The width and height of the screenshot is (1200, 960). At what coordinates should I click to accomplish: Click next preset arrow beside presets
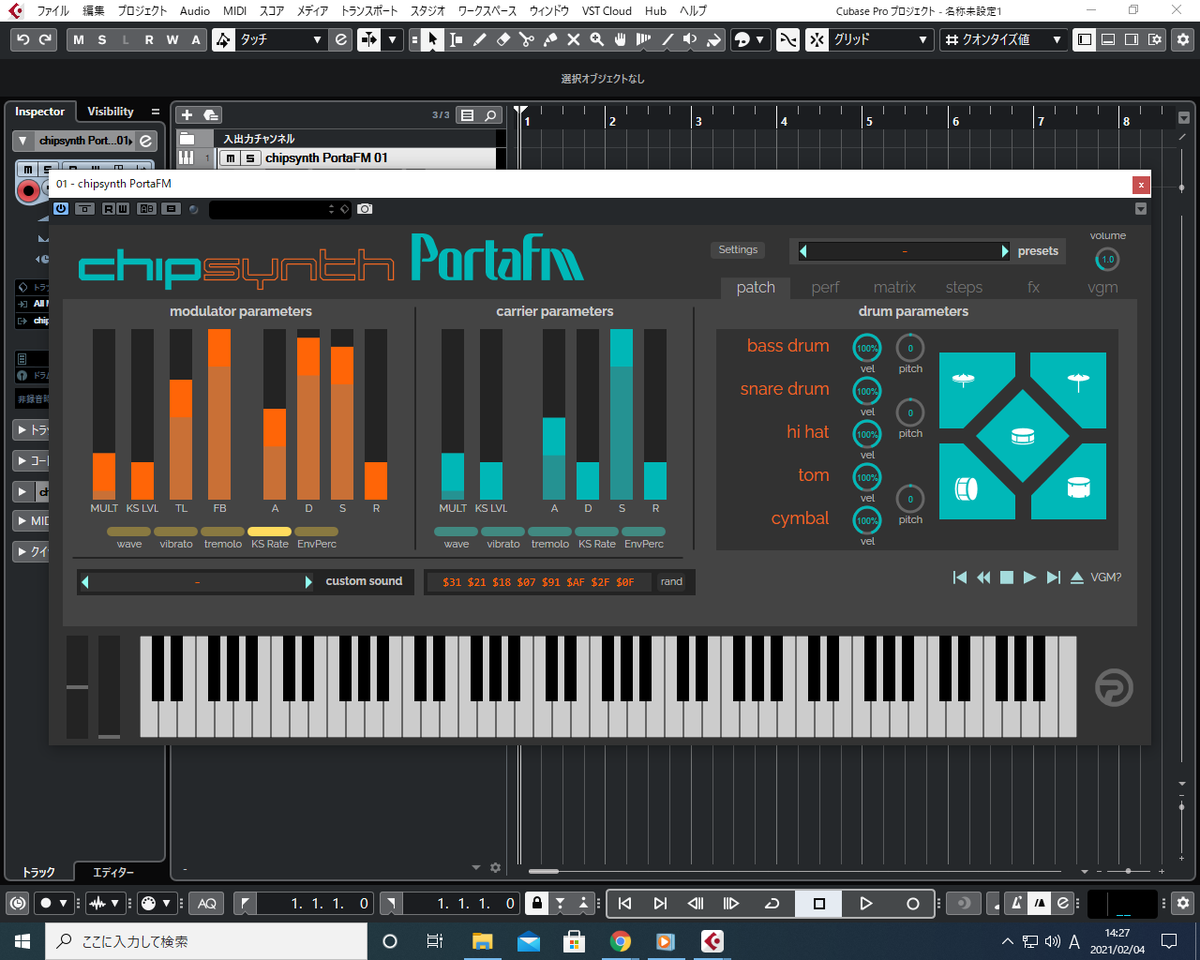(1006, 251)
